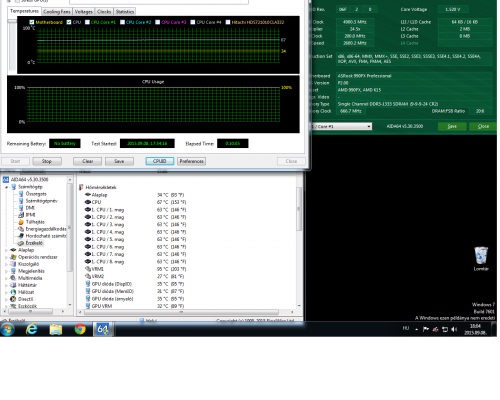Expand the Kiszolgáló tree node
This screenshot has width=500, height=400.
point(7,264)
